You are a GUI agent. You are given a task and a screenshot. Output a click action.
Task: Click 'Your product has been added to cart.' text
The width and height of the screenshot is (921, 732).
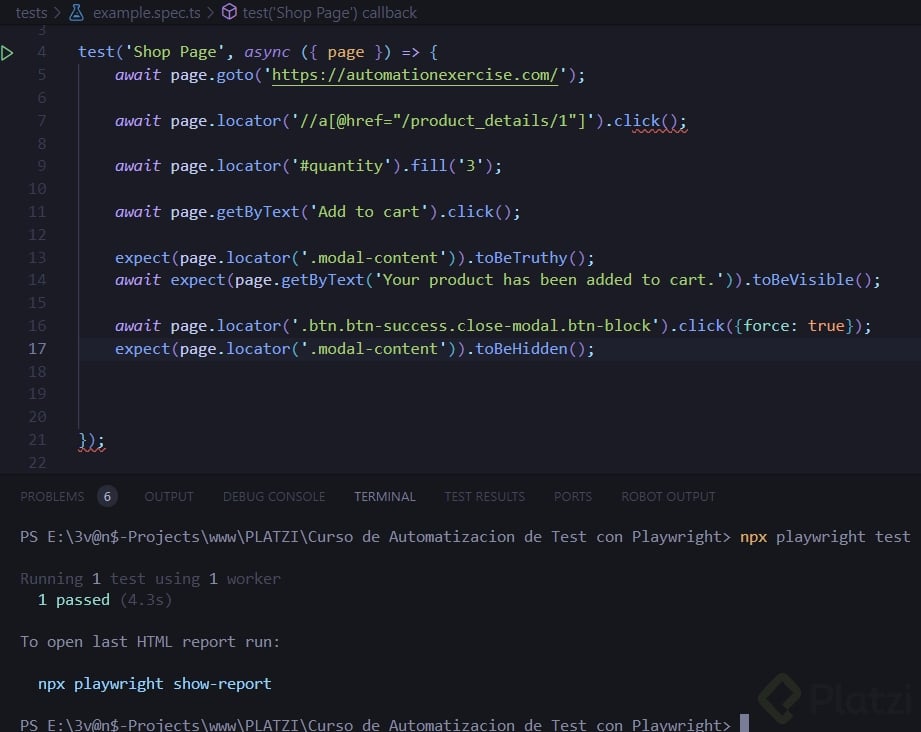pyautogui.click(x=549, y=280)
